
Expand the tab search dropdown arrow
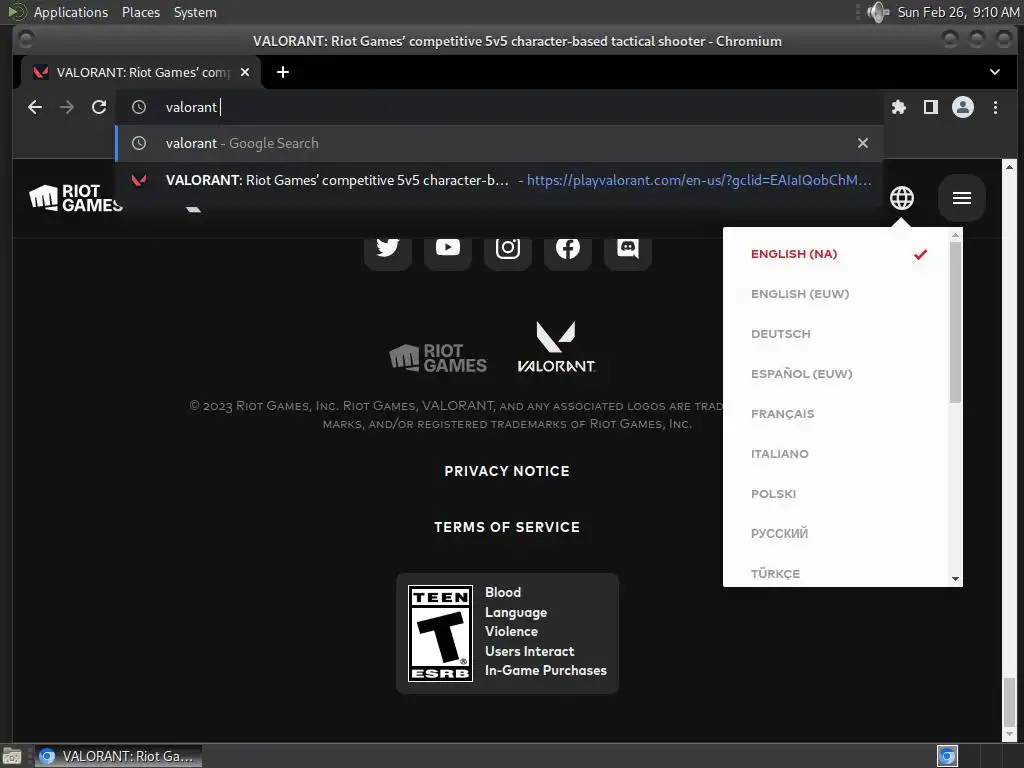[995, 72]
